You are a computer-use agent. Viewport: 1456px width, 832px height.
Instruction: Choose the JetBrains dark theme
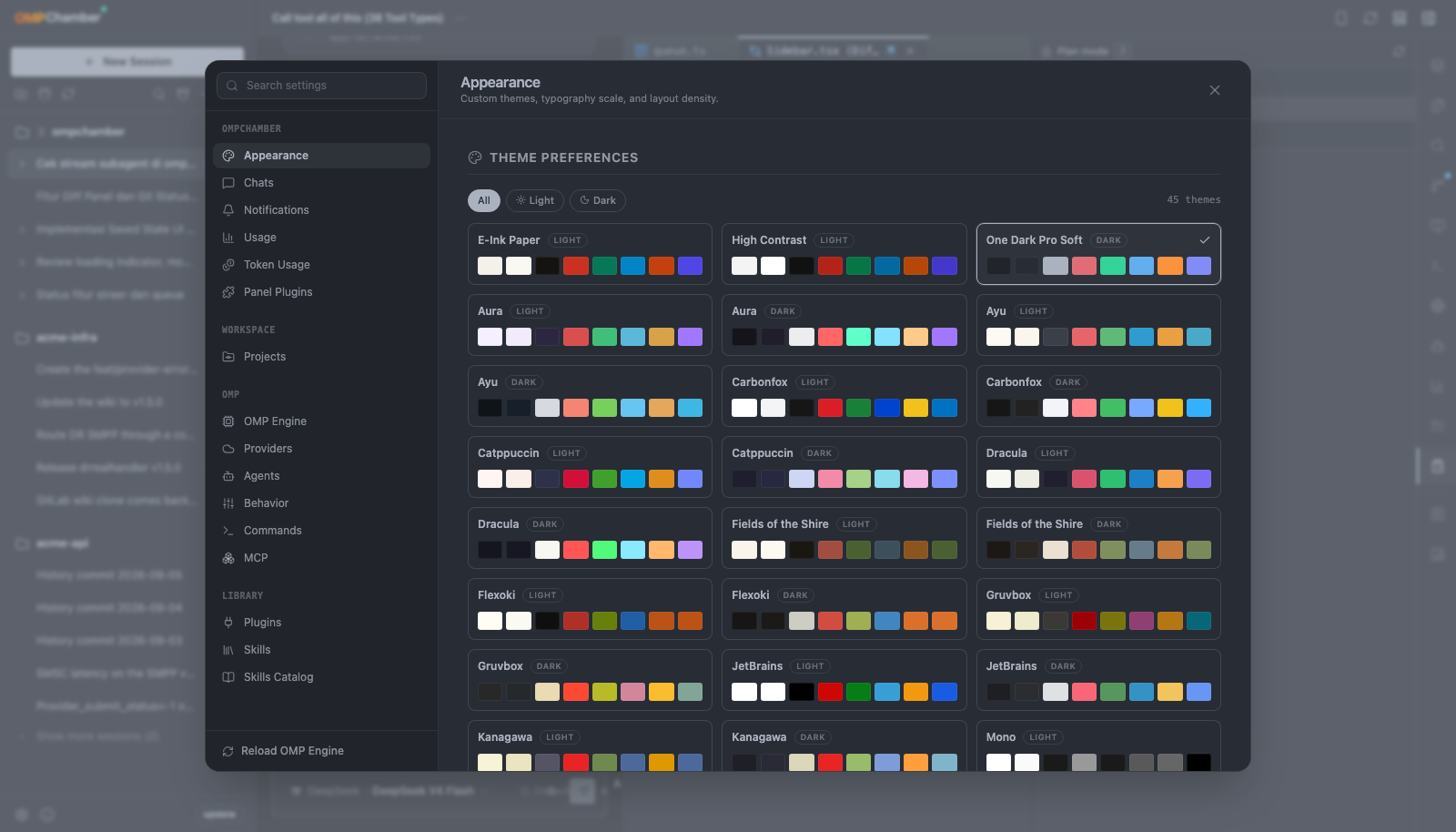[x=1098, y=680]
